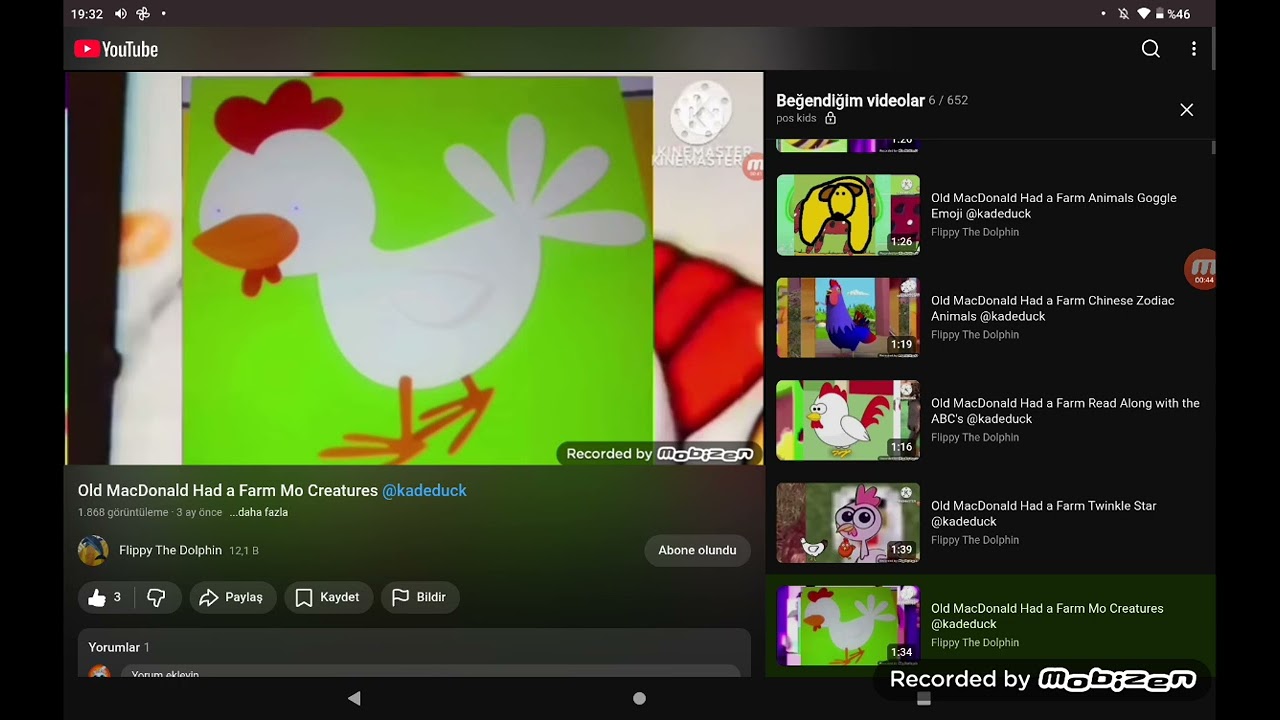Dislike the video with thumbs-down icon

(x=156, y=597)
